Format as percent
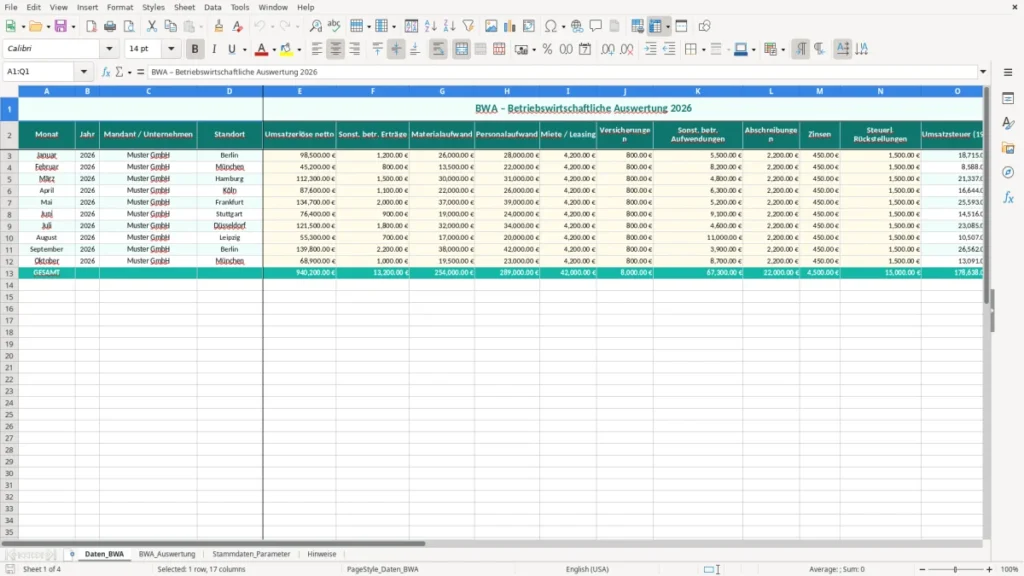This screenshot has width=1024, height=576. point(547,49)
